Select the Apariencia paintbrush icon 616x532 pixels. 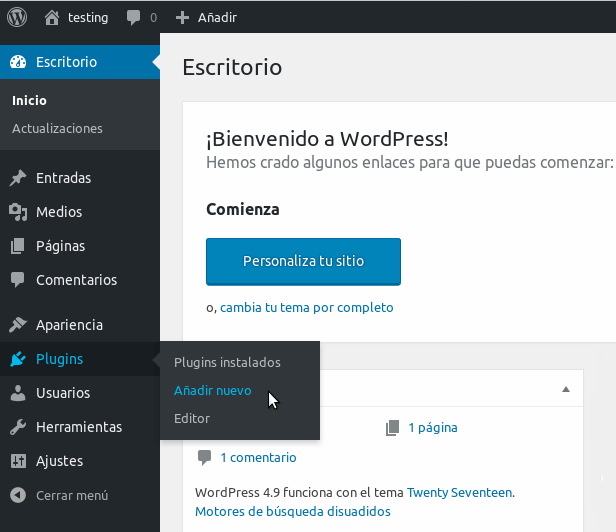pyautogui.click(x=18, y=325)
